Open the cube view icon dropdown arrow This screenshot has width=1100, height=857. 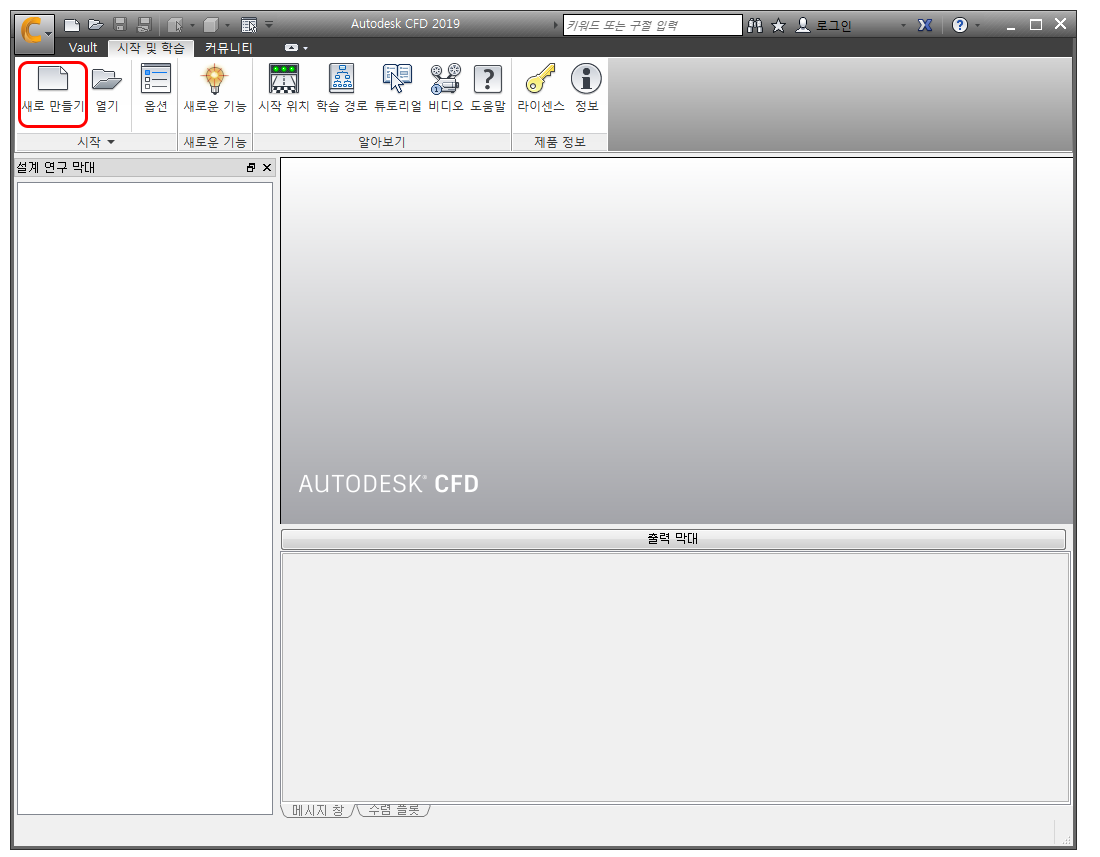tap(227, 25)
